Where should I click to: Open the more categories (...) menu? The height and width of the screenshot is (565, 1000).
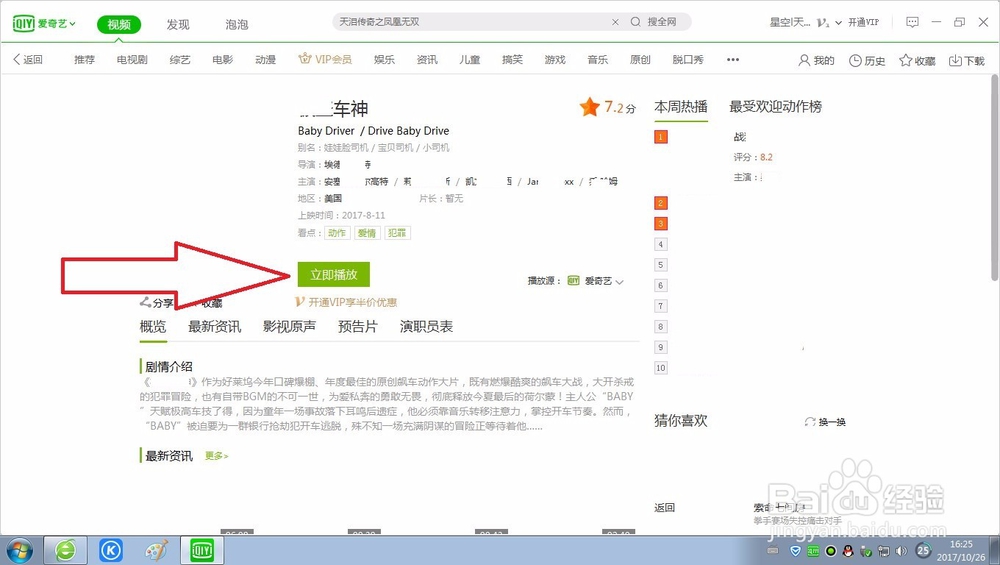(733, 59)
